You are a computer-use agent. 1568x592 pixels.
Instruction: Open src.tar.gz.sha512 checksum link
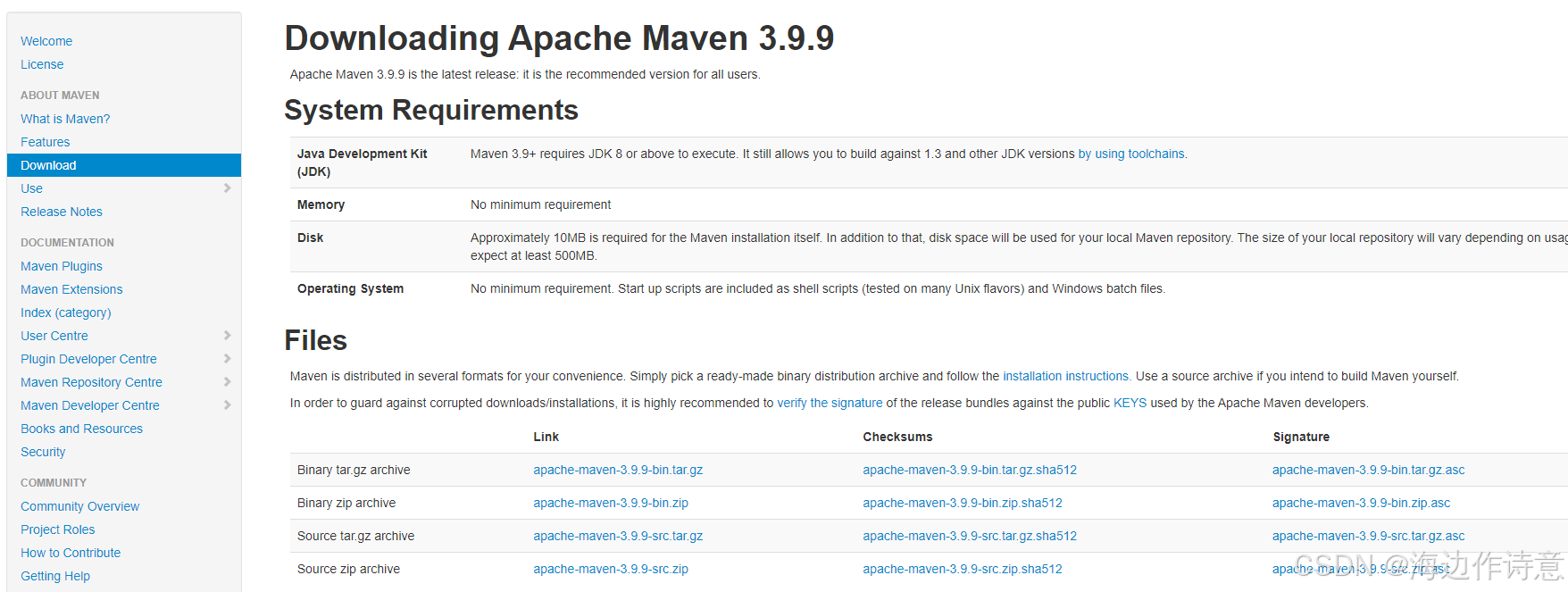[970, 536]
